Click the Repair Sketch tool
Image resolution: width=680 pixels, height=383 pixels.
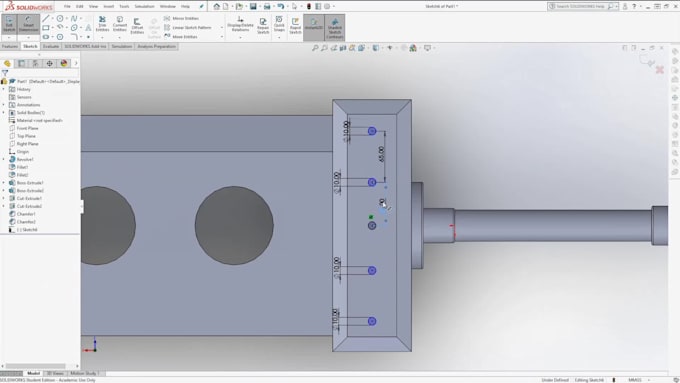[263, 26]
